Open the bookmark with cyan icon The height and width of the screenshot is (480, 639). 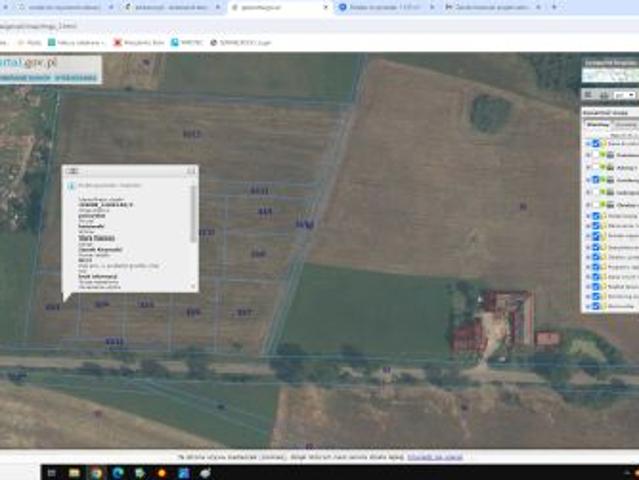coord(187,42)
